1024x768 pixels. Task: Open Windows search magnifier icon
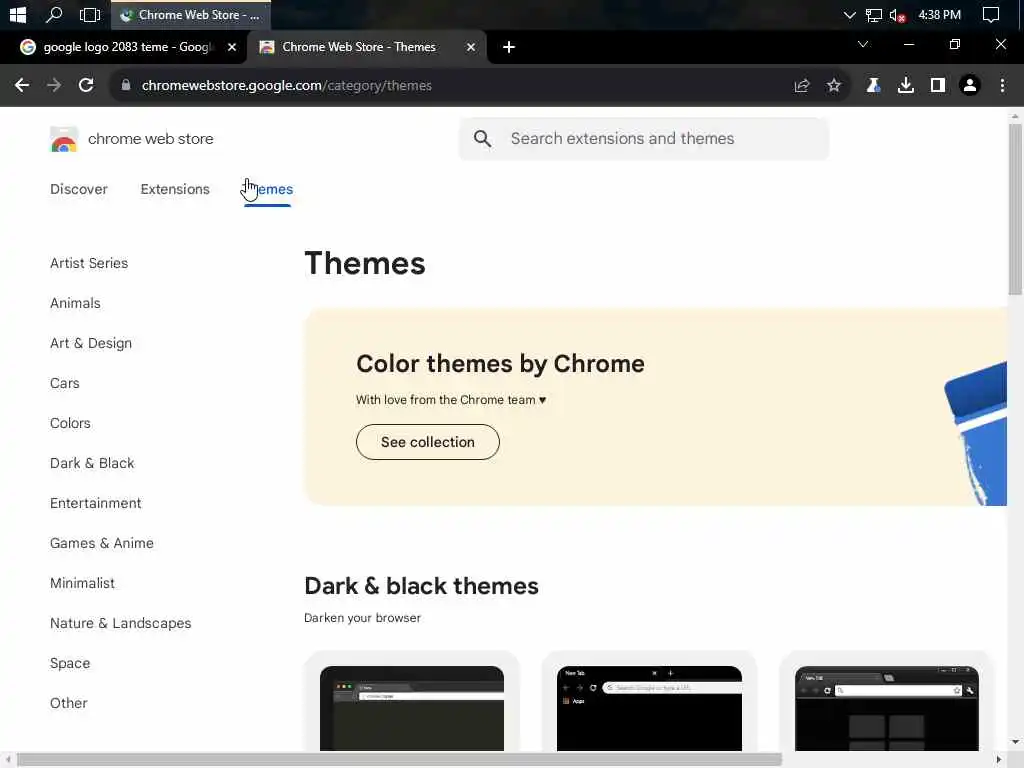coord(54,14)
